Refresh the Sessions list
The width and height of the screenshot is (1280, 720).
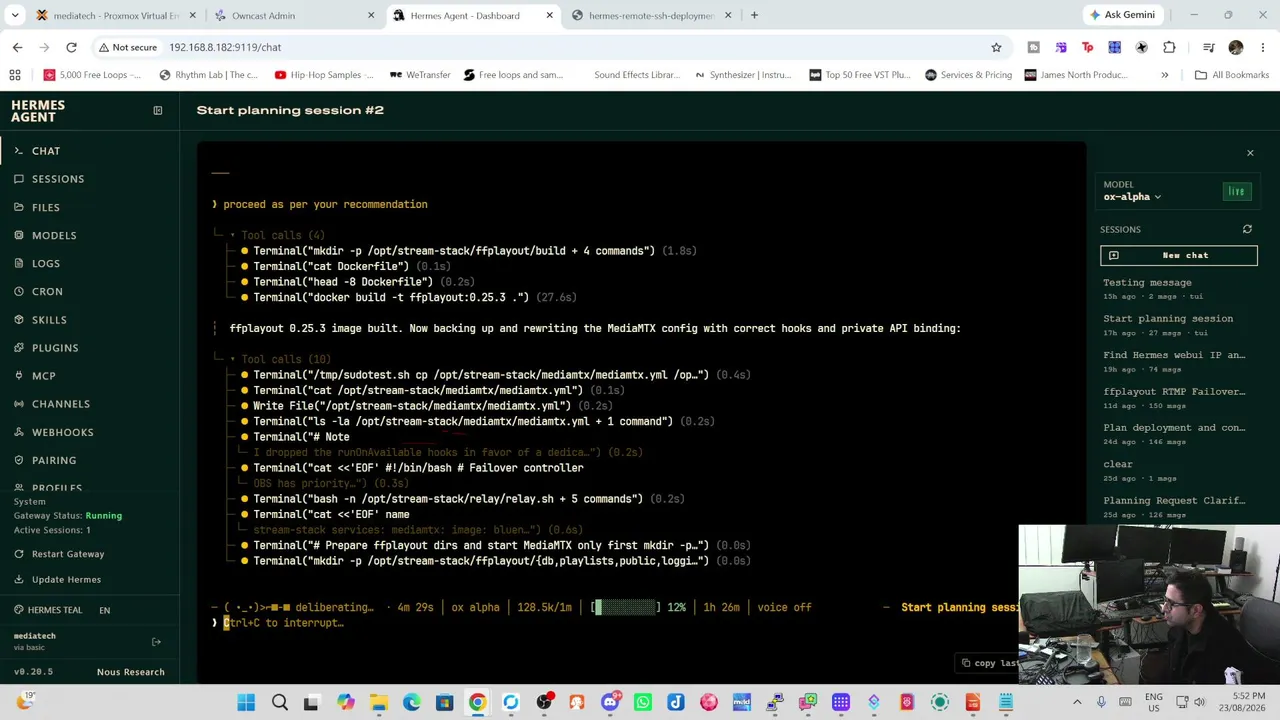(x=1247, y=229)
